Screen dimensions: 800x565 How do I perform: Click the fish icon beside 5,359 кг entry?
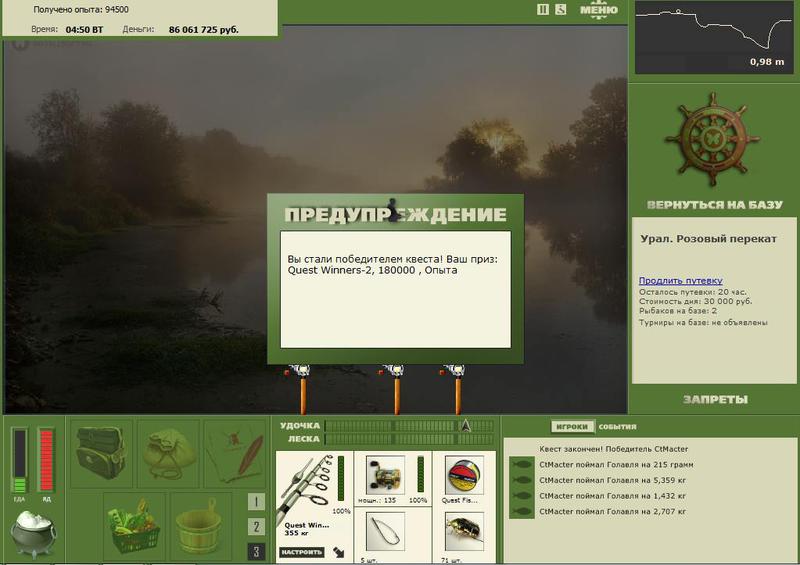coord(521,480)
